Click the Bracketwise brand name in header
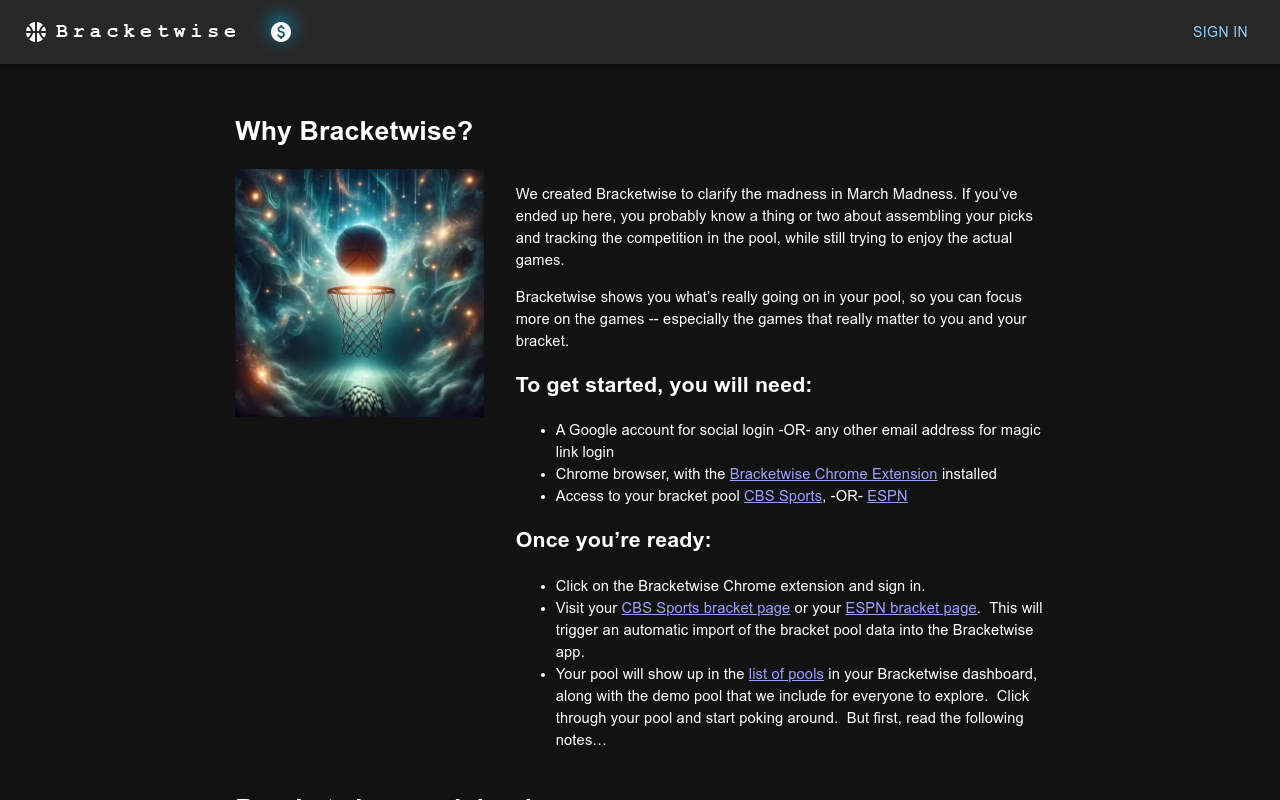Image resolution: width=1280 pixels, height=800 pixels. coord(146,32)
